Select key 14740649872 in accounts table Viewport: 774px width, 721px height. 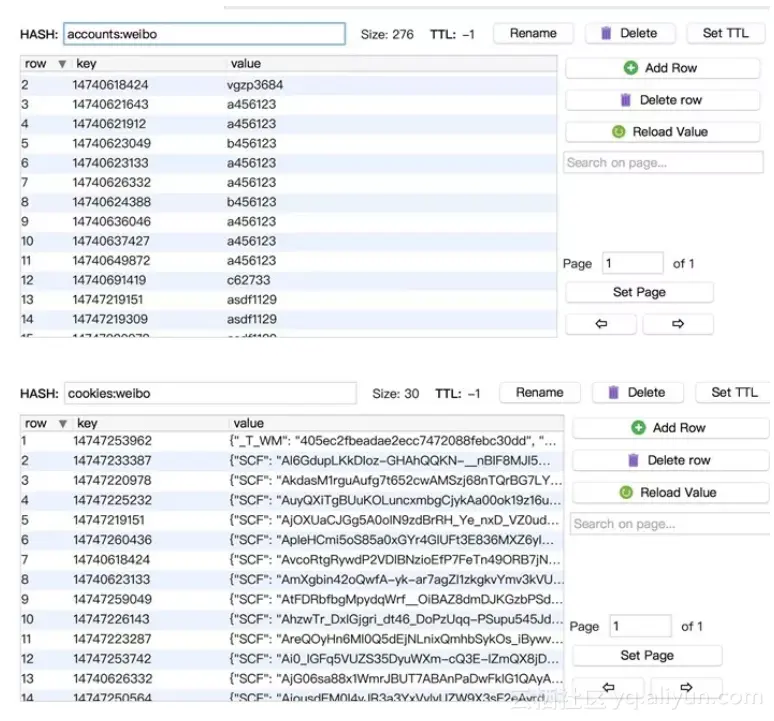(x=111, y=261)
